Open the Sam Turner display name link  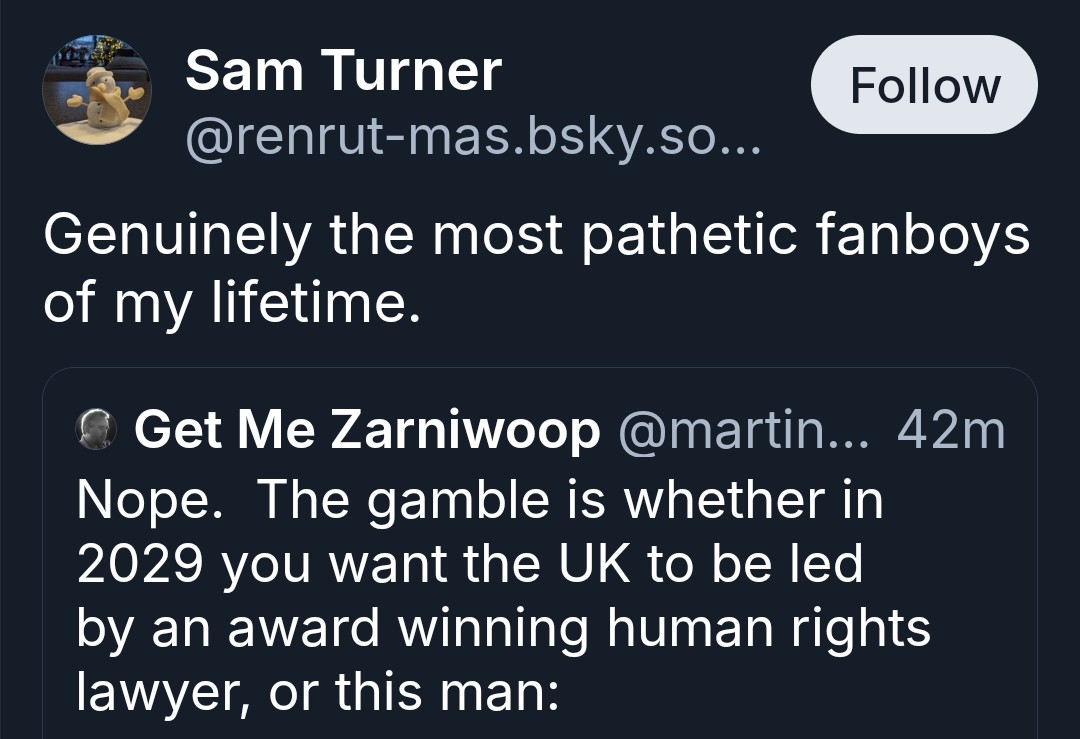tap(343, 72)
